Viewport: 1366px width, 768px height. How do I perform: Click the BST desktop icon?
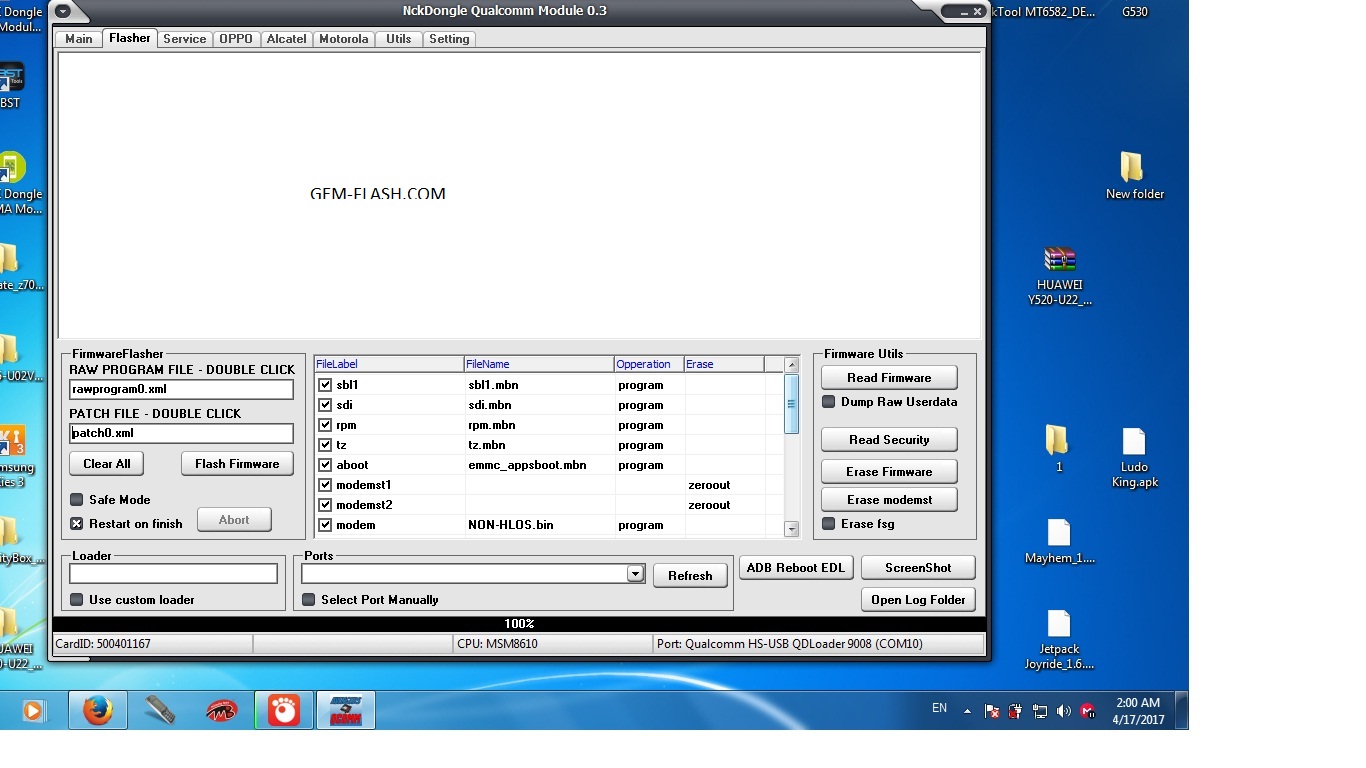click(x=10, y=85)
